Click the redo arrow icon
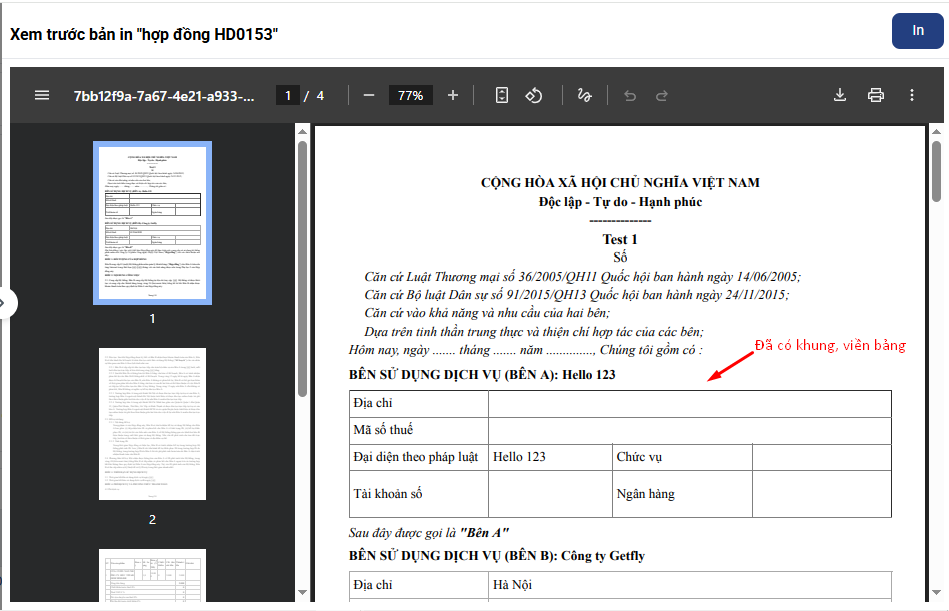Viewport: 949px width, 611px height. [x=662, y=96]
